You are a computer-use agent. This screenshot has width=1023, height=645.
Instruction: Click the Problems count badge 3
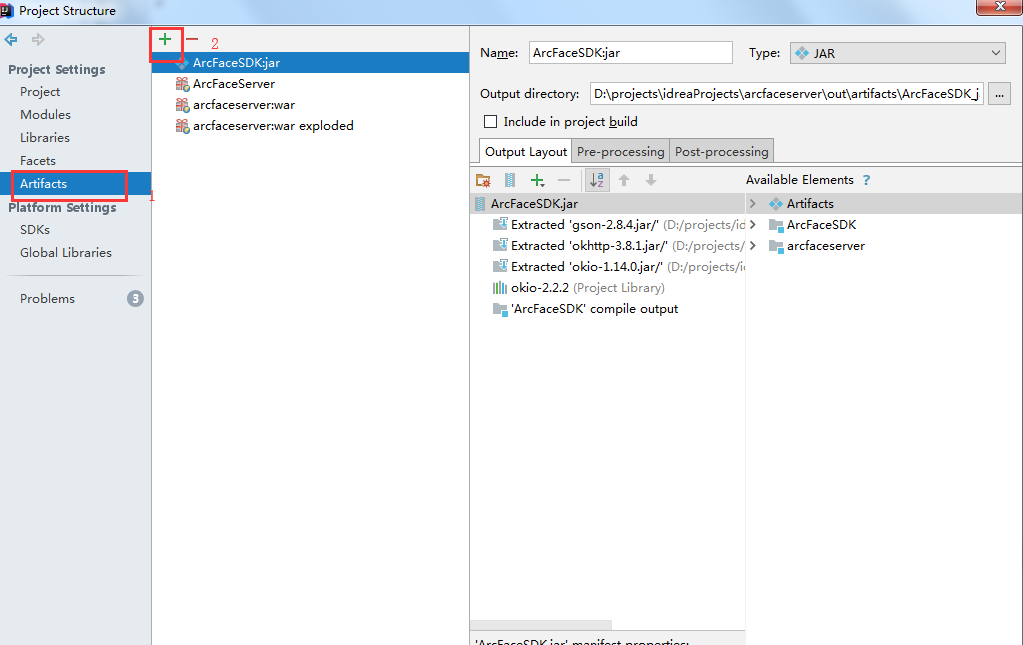pyautogui.click(x=135, y=299)
